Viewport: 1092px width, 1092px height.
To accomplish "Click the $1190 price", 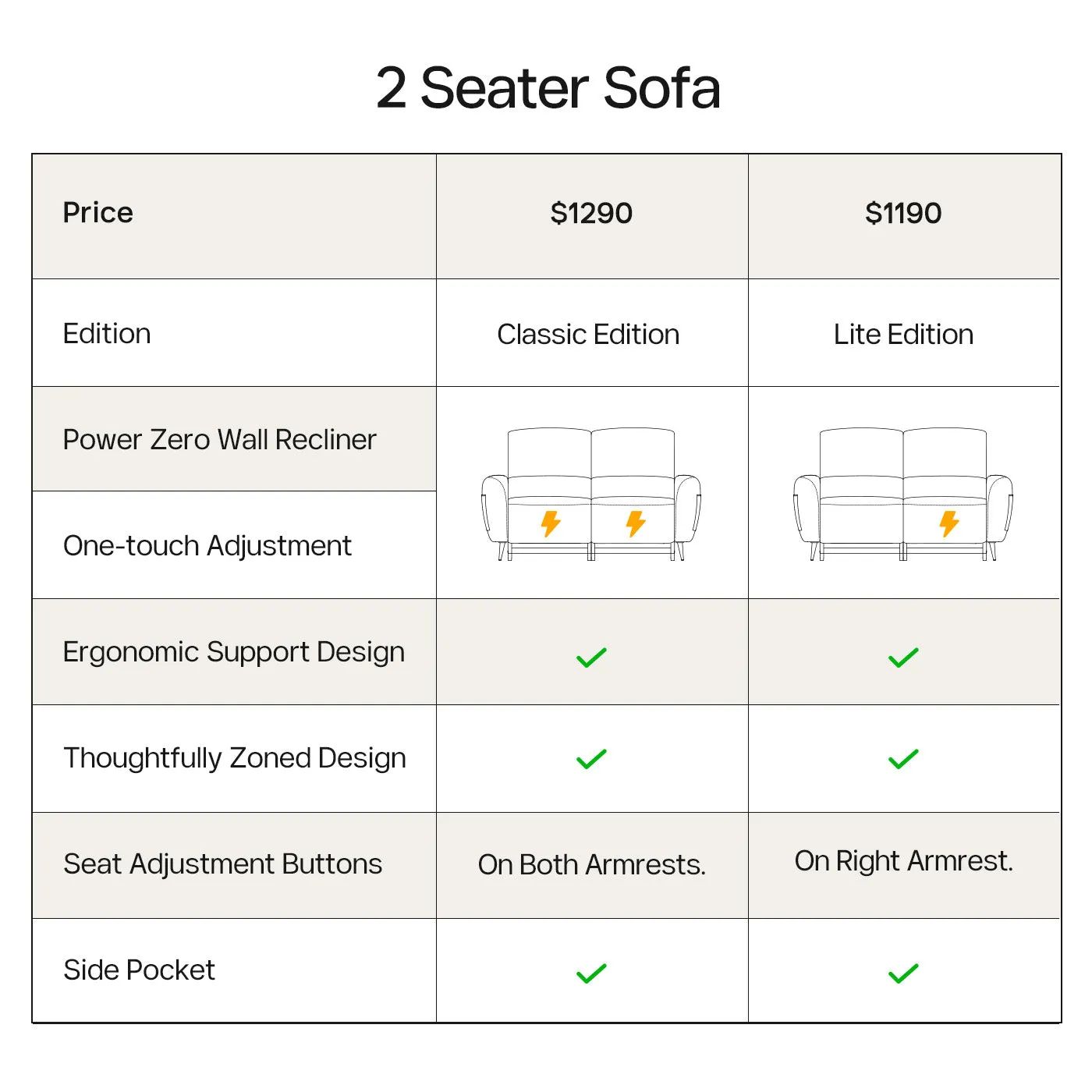I will [x=903, y=213].
